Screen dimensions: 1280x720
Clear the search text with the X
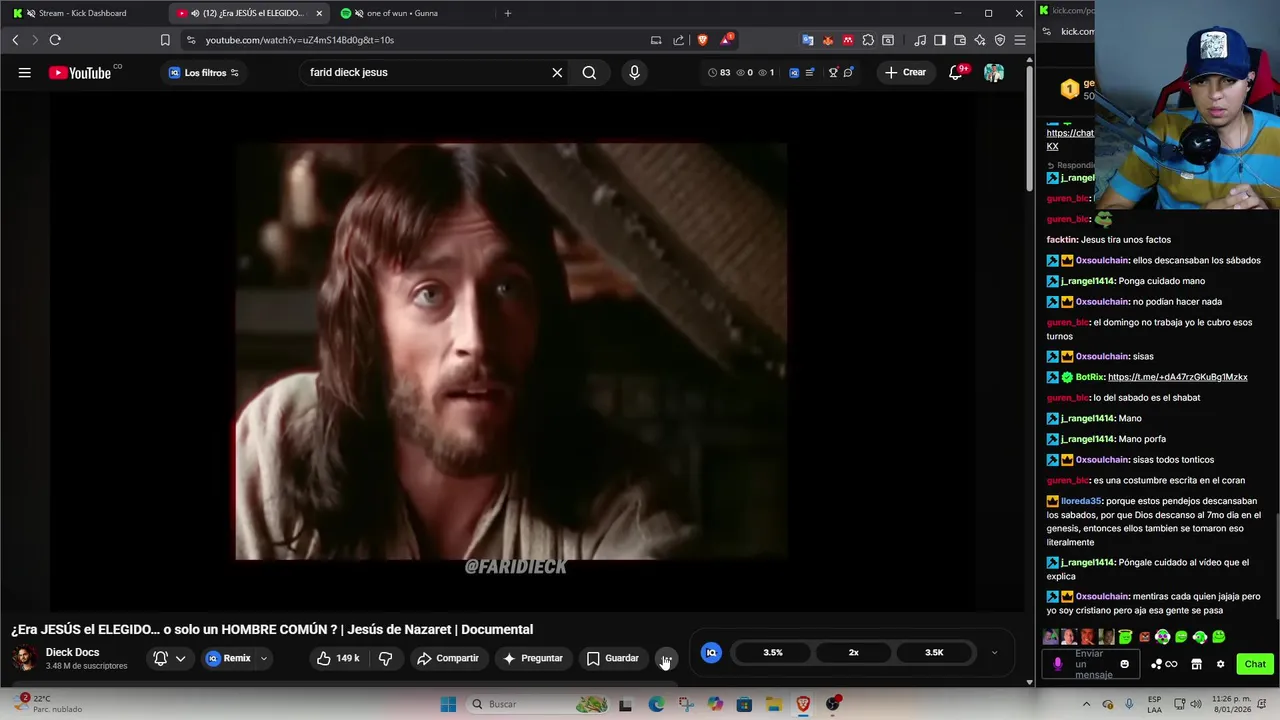coord(557,72)
